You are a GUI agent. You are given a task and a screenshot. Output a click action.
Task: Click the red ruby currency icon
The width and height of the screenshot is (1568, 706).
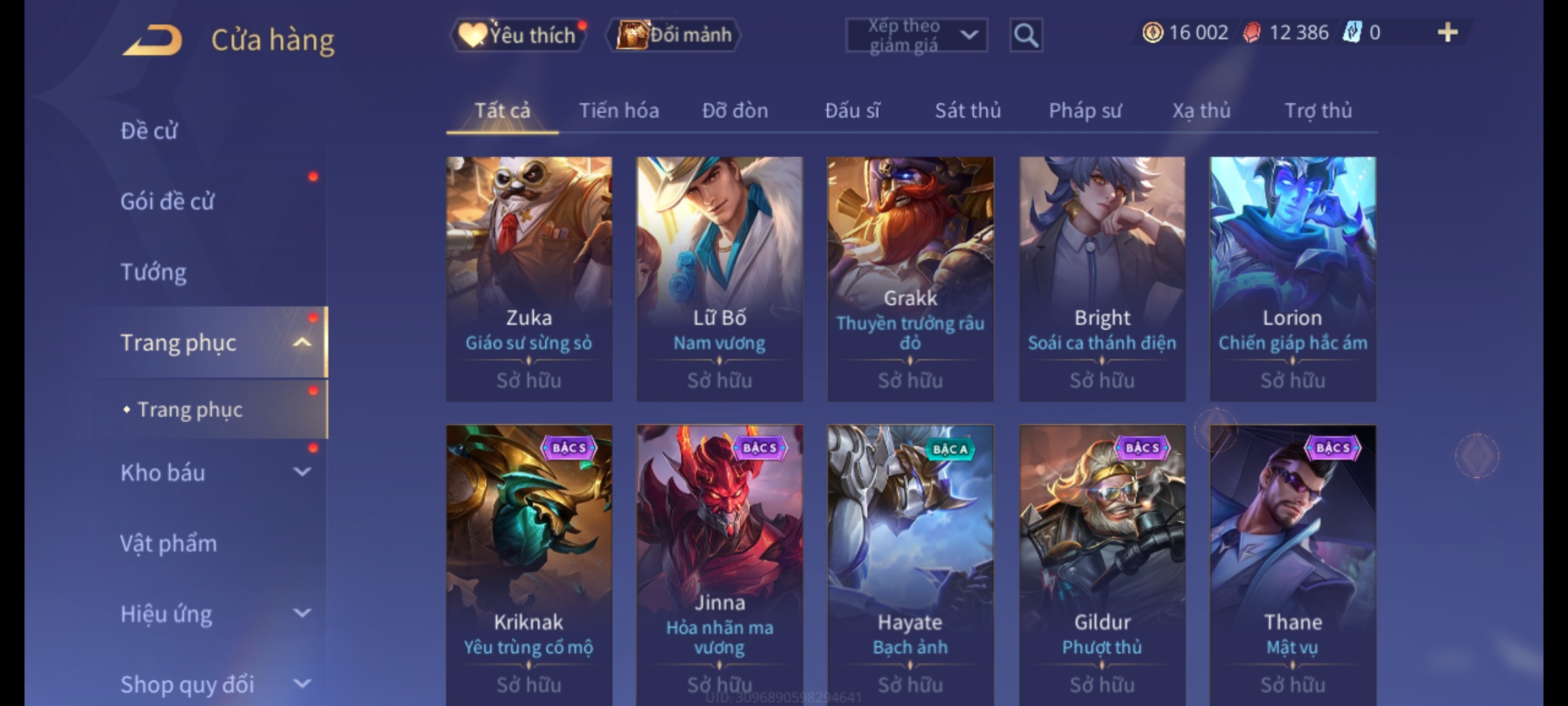coord(1251,33)
